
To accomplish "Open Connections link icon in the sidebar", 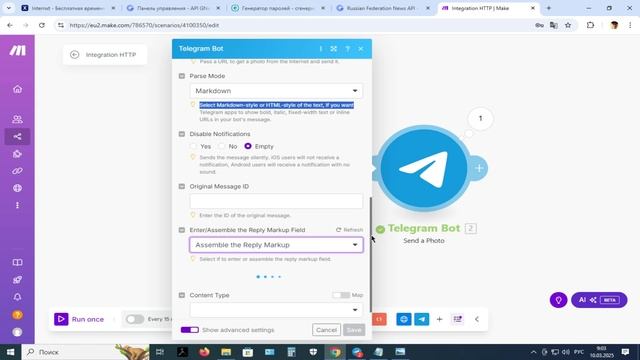I will pyautogui.click(x=17, y=171).
